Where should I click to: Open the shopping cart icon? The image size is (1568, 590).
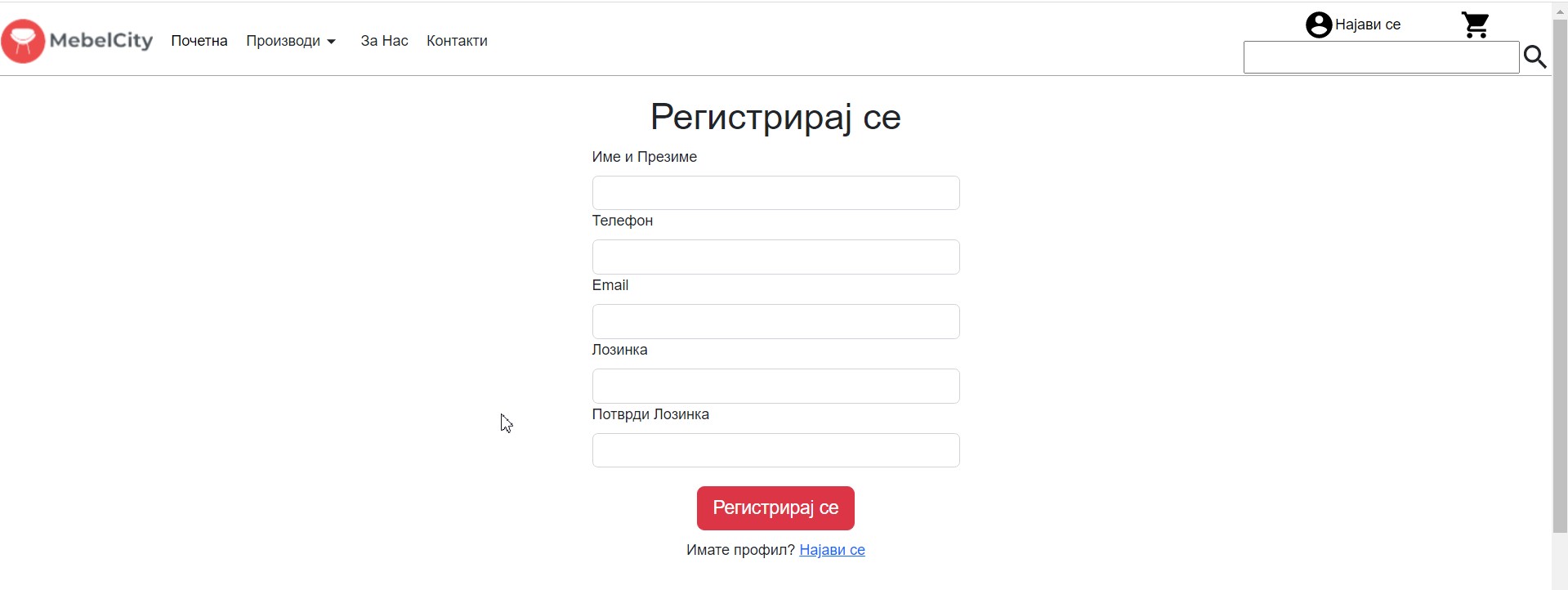1475,25
